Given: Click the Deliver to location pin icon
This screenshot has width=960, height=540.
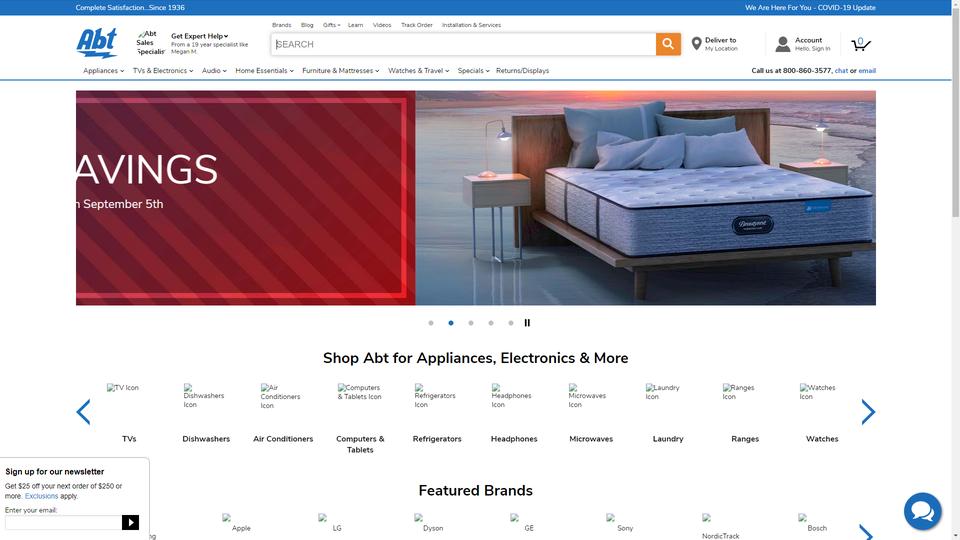Looking at the screenshot, I should coord(696,43).
